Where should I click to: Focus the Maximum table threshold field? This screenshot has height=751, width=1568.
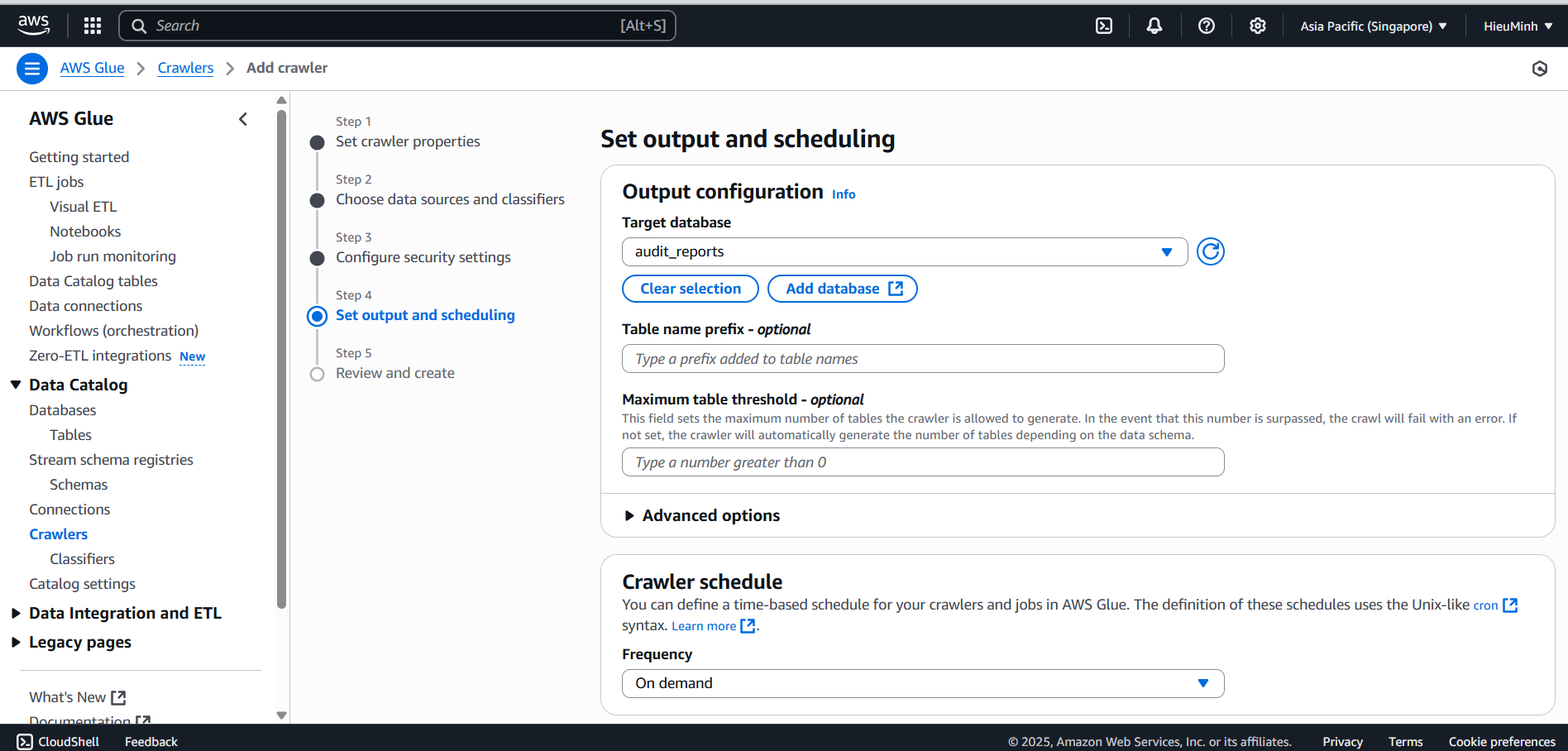(923, 462)
